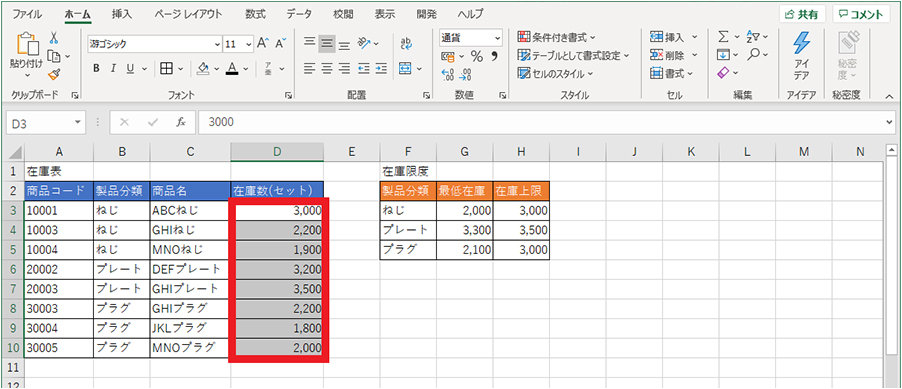Switch to the ページ レイアウト tab

[188, 14]
